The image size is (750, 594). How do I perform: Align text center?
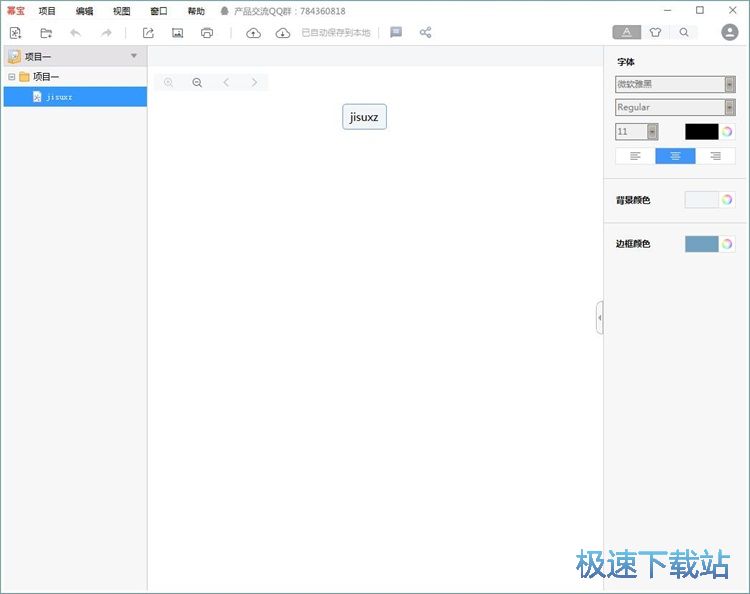675,156
